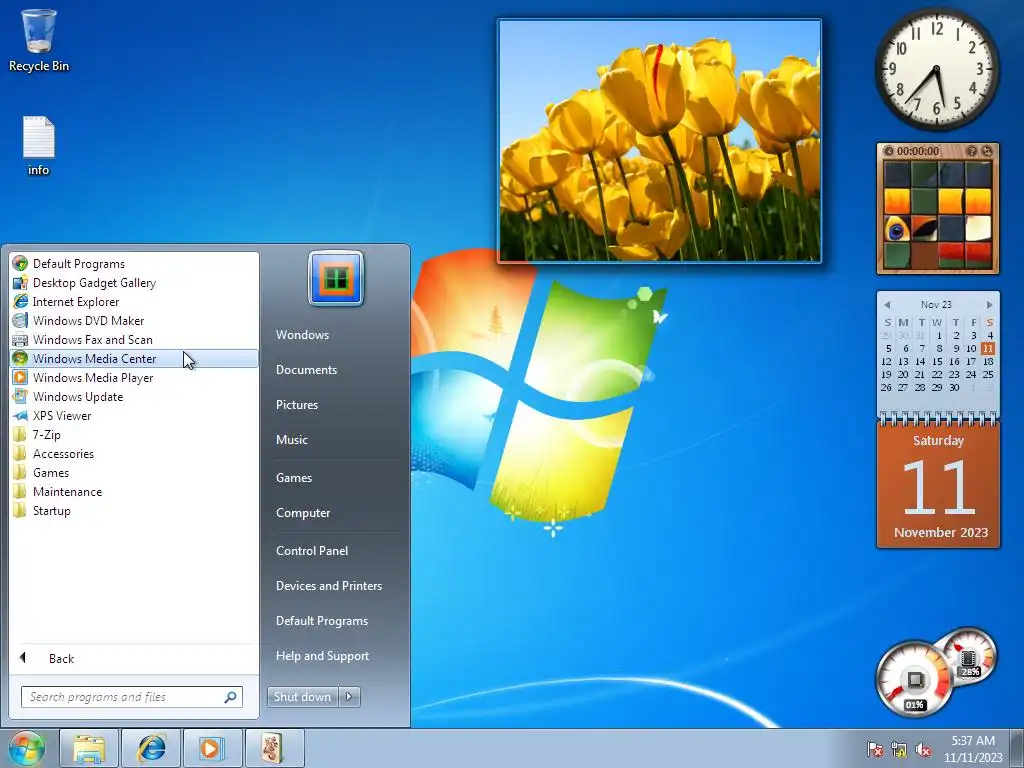Image resolution: width=1024 pixels, height=768 pixels.
Task: Open the Mahjong game taskbar icon
Action: point(273,748)
